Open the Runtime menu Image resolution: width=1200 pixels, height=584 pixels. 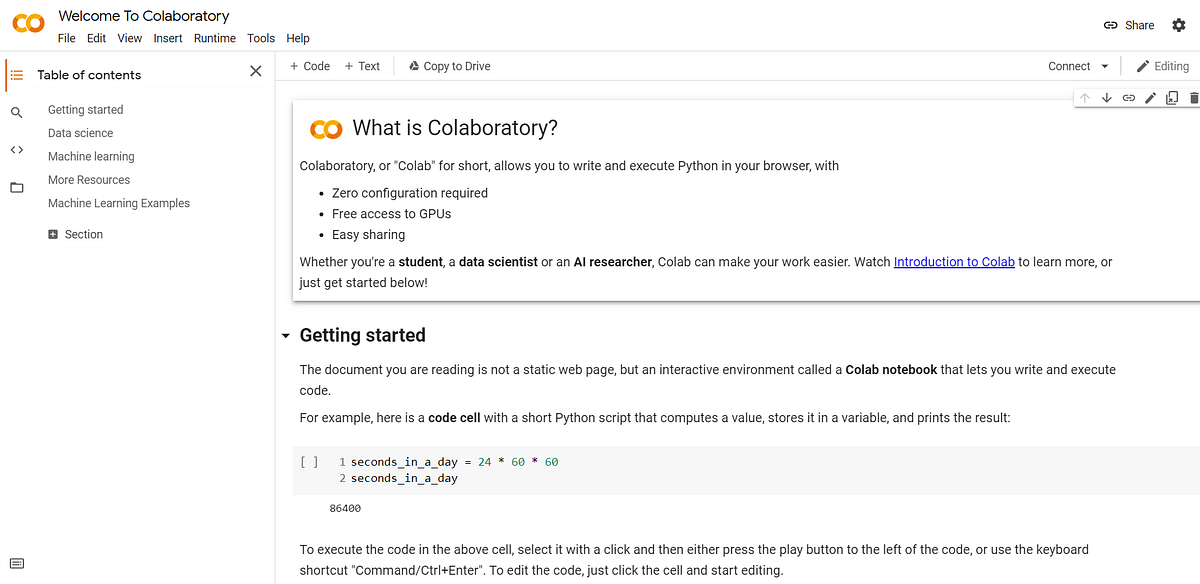click(214, 38)
